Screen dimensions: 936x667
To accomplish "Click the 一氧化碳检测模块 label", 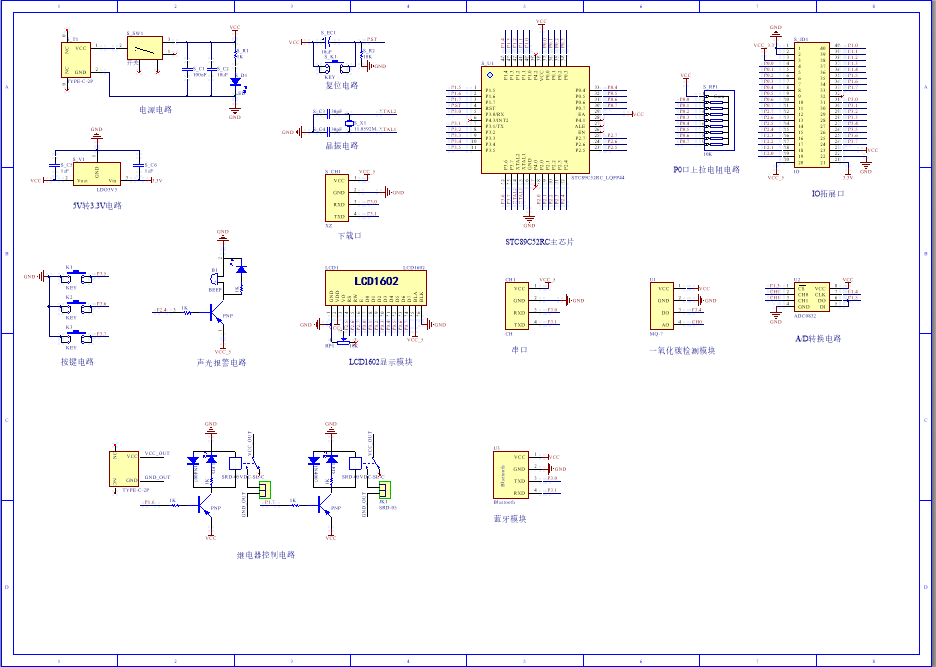I will [x=682, y=351].
